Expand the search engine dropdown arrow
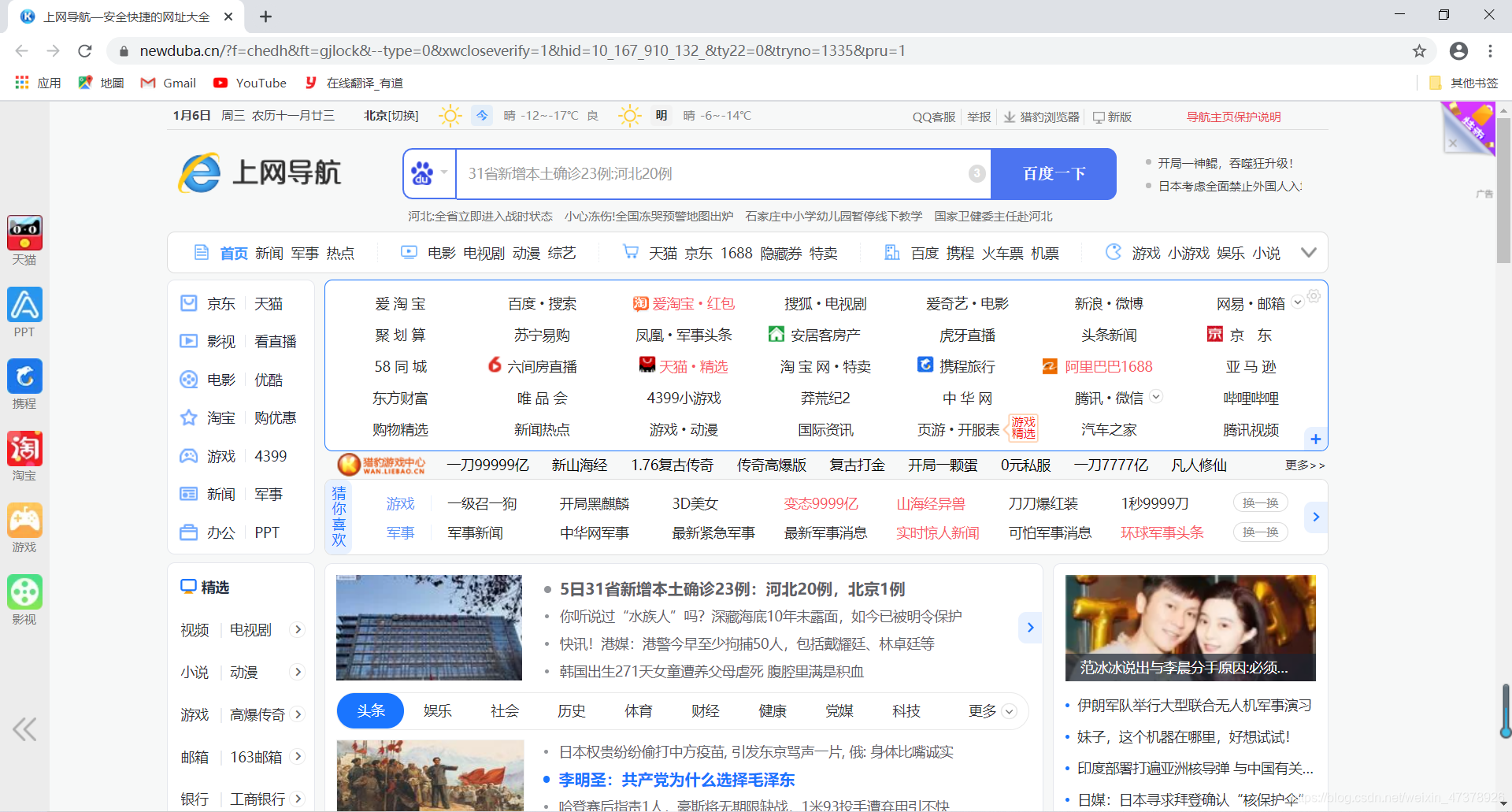Image resolution: width=1512 pixels, height=812 pixels. coord(444,173)
